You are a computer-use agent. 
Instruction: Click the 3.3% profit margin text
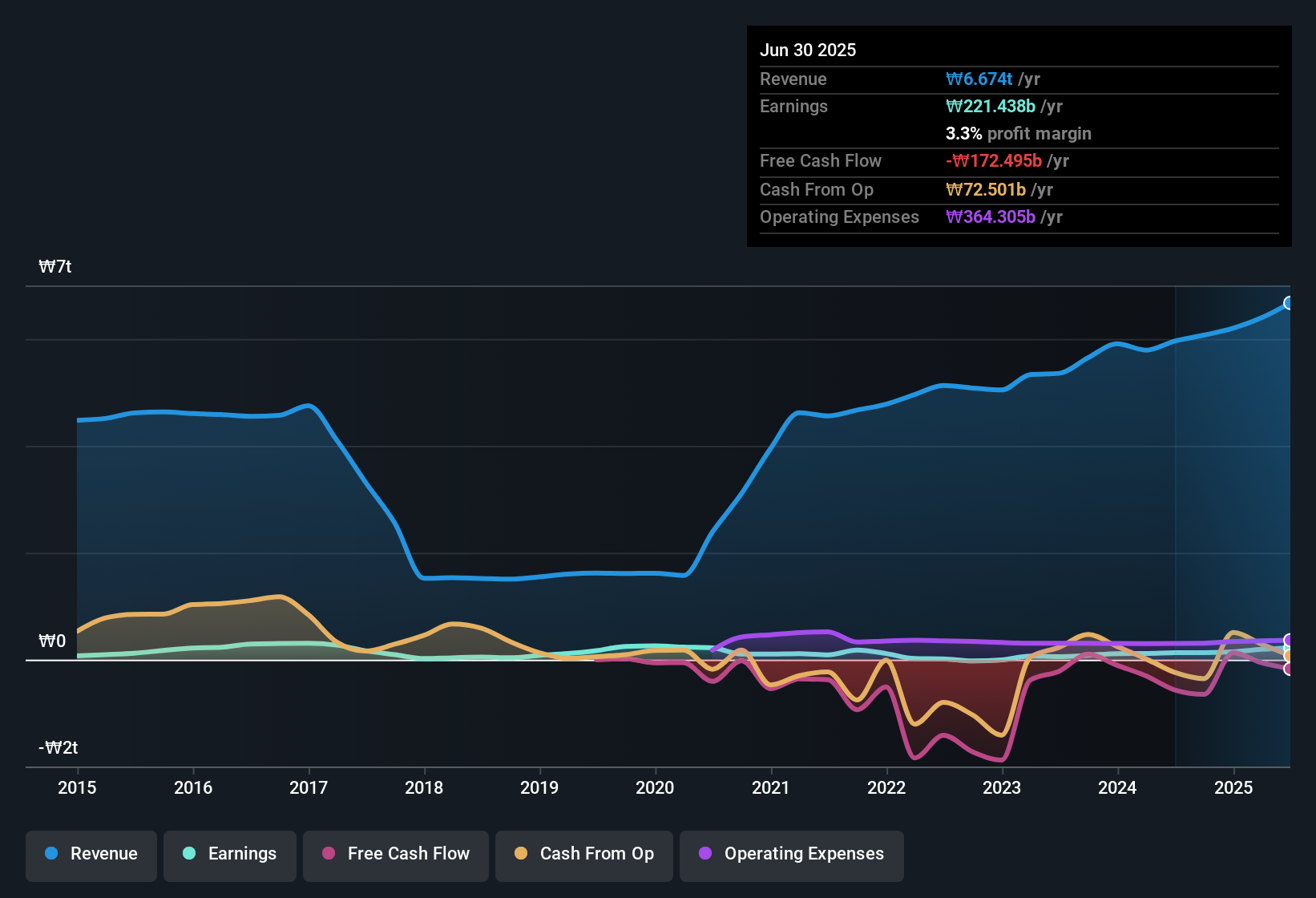click(1019, 133)
